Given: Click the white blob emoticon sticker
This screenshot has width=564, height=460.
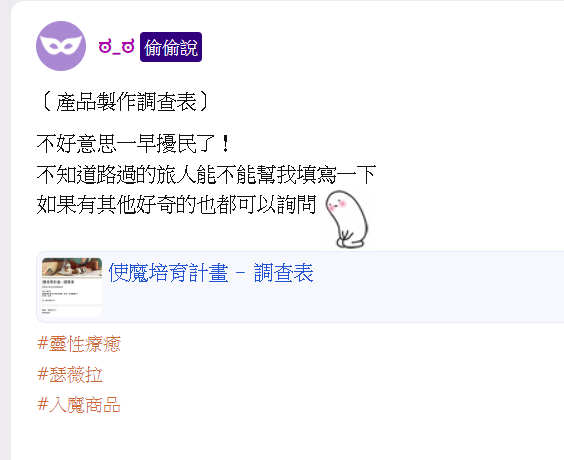Looking at the screenshot, I should pos(347,219).
